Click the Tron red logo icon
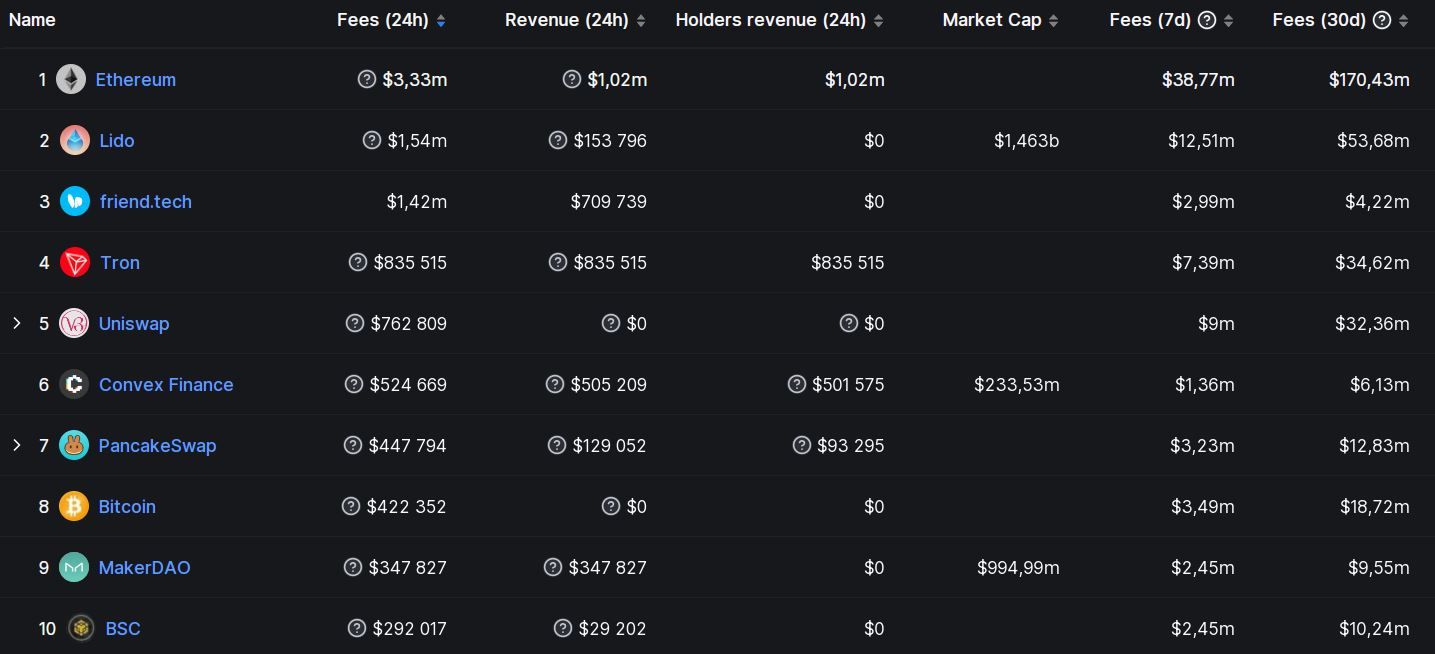This screenshot has height=654, width=1435. point(75,263)
